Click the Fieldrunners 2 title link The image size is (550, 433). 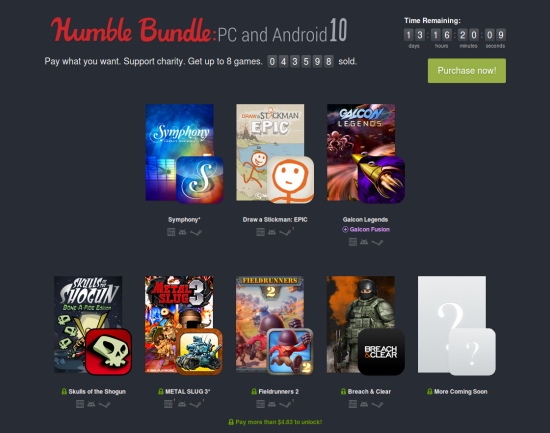pos(279,392)
